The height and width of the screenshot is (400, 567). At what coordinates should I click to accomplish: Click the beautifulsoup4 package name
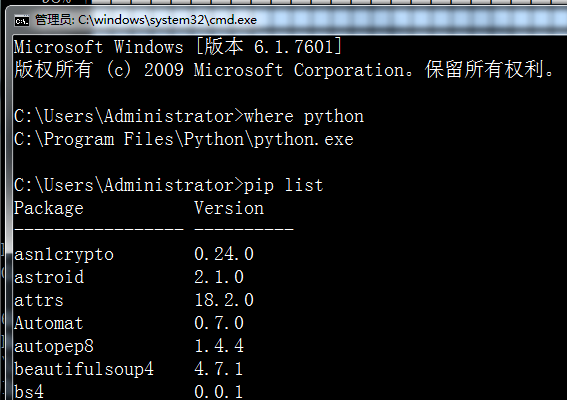[84, 369]
